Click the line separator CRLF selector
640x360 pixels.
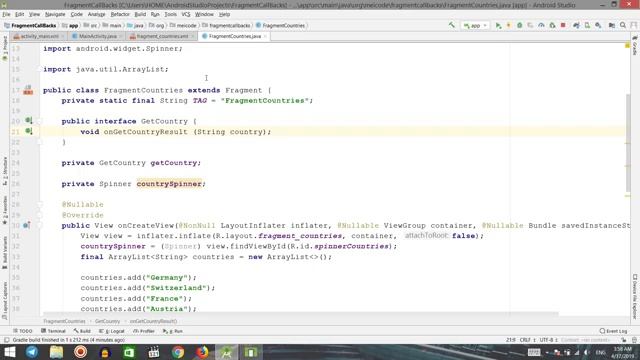pyautogui.click(x=527, y=340)
